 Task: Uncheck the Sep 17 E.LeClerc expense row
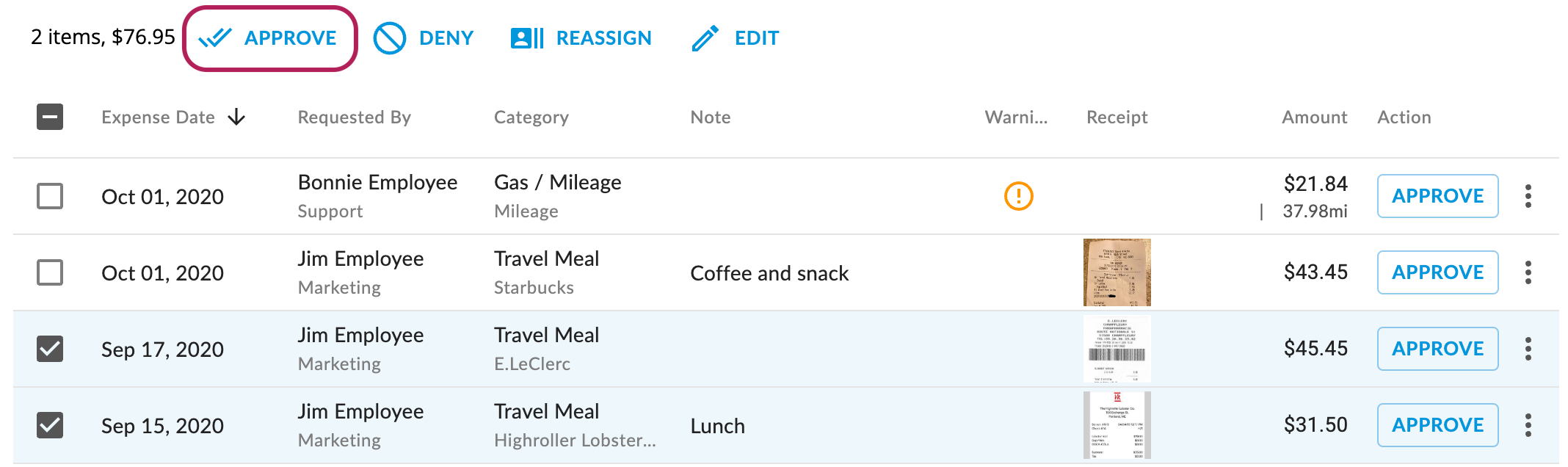[x=49, y=349]
